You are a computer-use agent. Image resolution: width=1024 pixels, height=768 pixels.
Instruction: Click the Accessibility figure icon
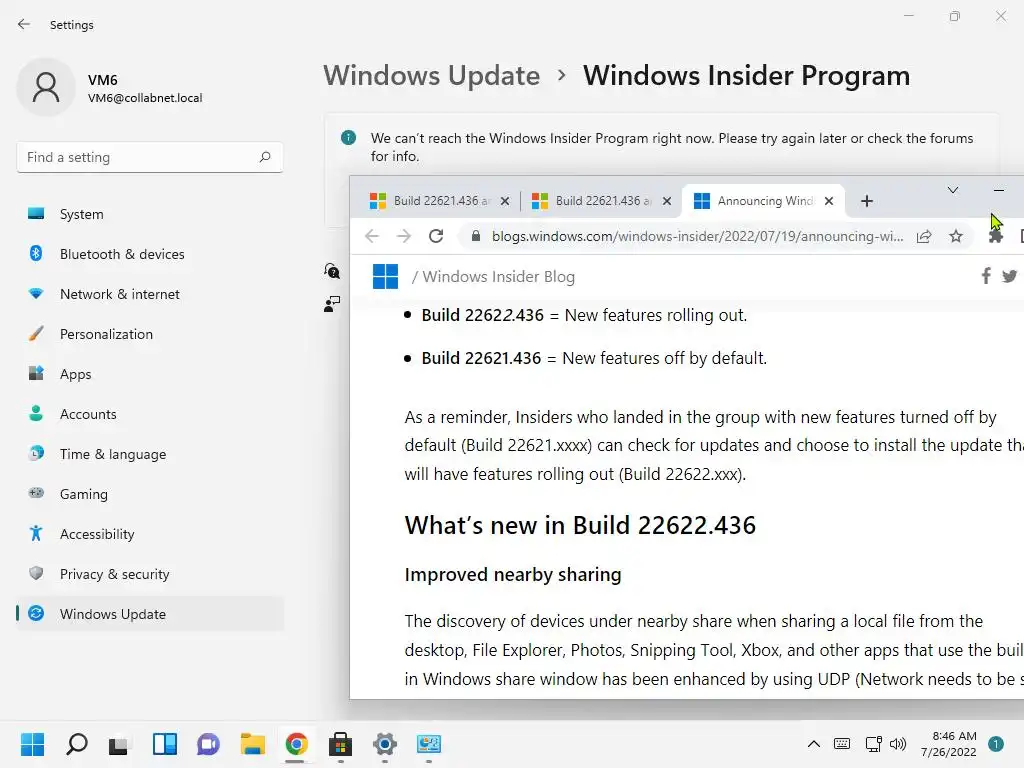click(36, 534)
